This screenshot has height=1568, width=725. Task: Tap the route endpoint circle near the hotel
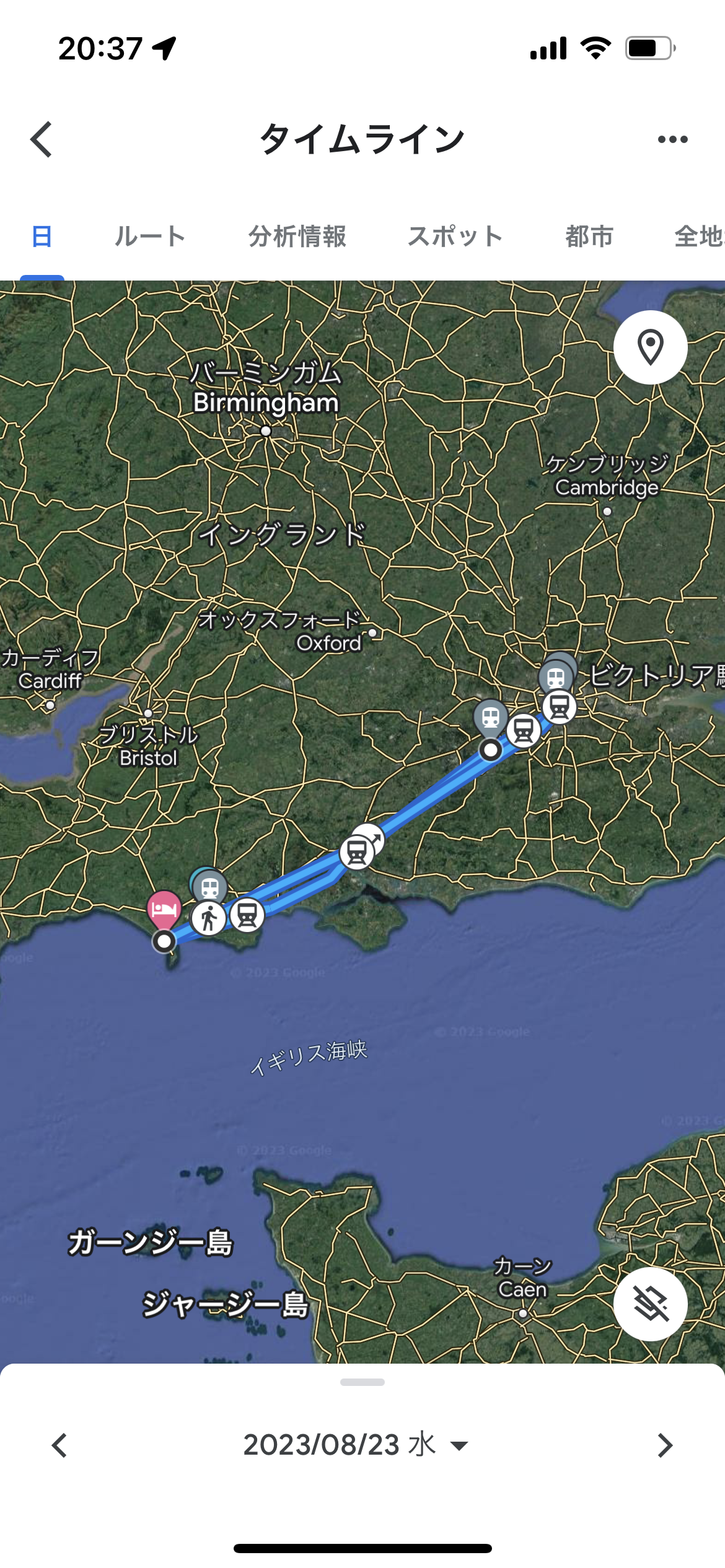pos(164,941)
